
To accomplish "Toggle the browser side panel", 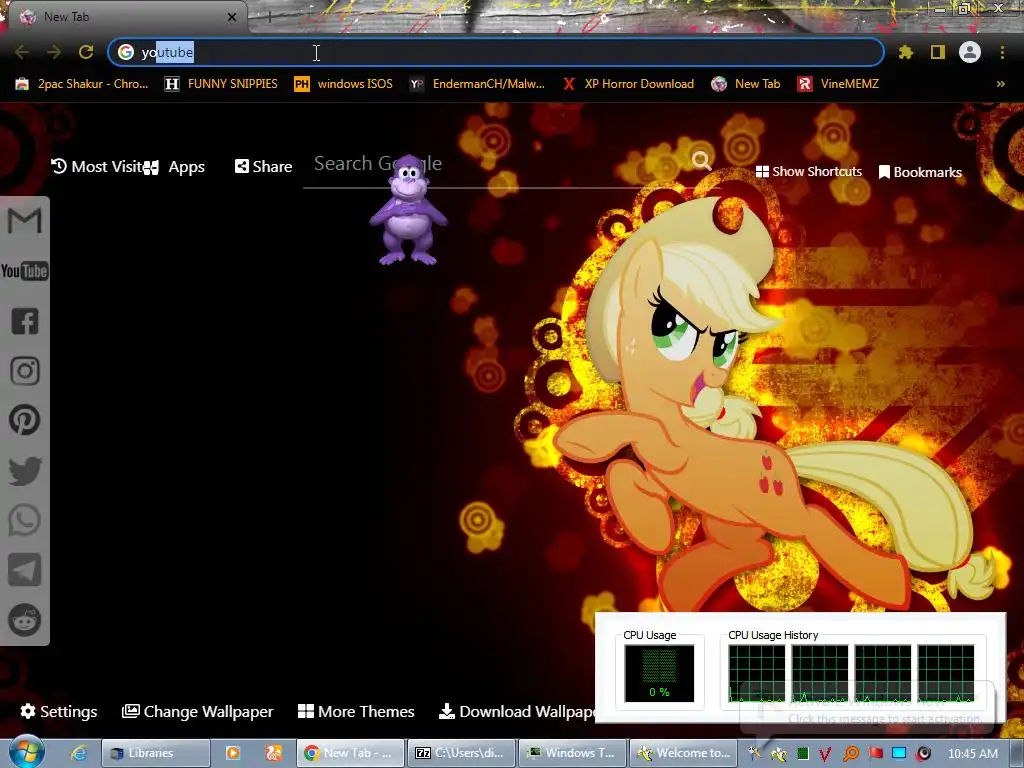I will click(x=938, y=52).
